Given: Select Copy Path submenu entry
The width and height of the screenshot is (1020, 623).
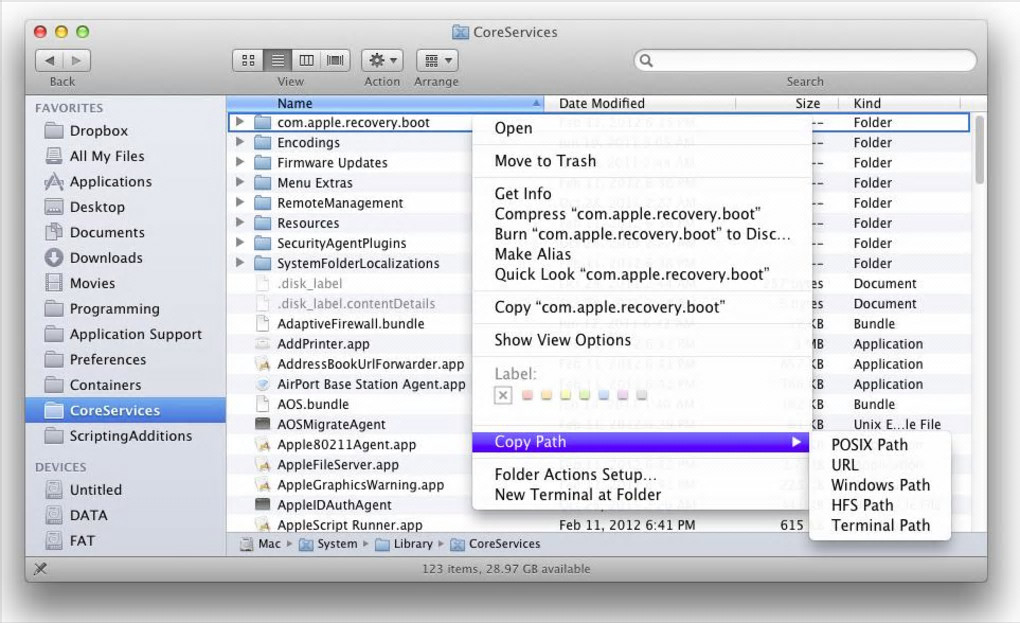Looking at the screenshot, I should [x=641, y=442].
